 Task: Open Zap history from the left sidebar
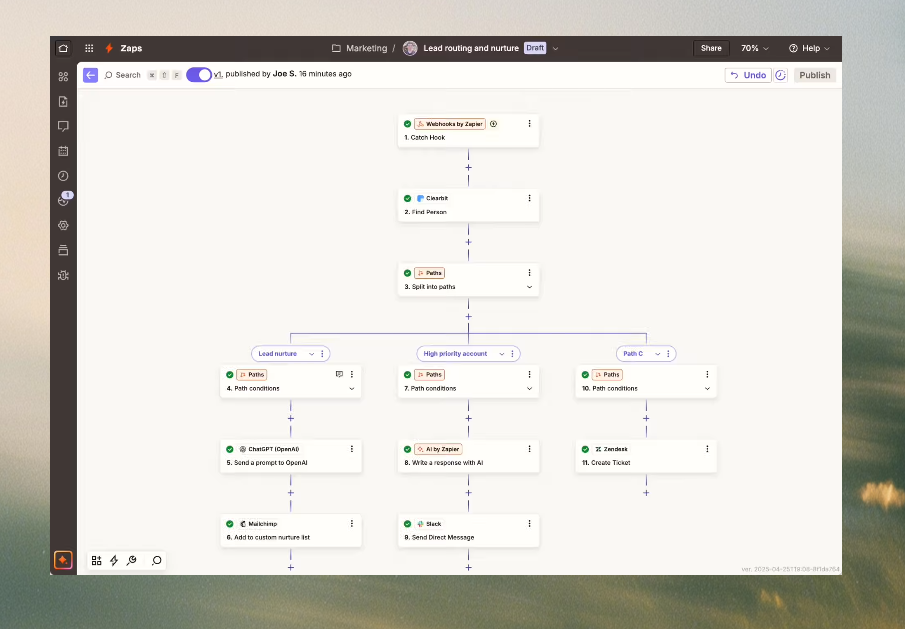pos(63,175)
